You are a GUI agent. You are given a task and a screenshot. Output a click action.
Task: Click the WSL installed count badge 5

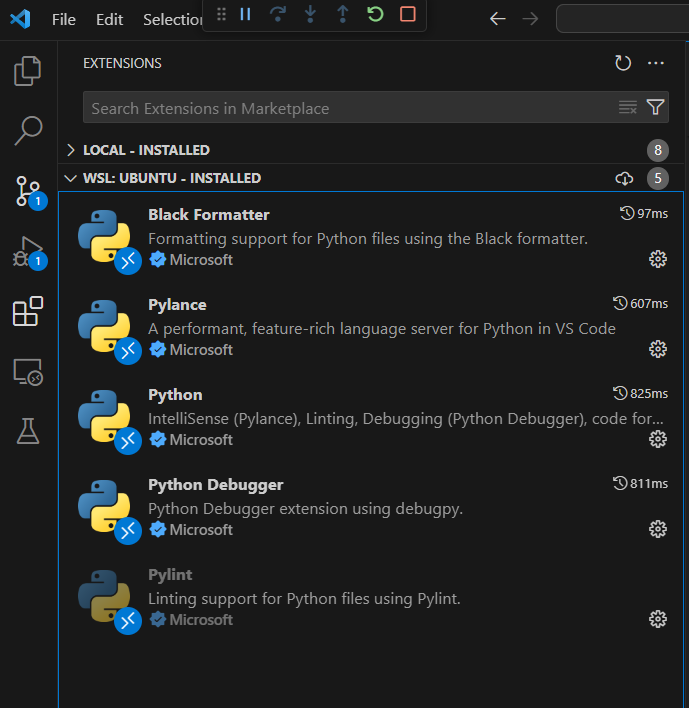pos(658,178)
